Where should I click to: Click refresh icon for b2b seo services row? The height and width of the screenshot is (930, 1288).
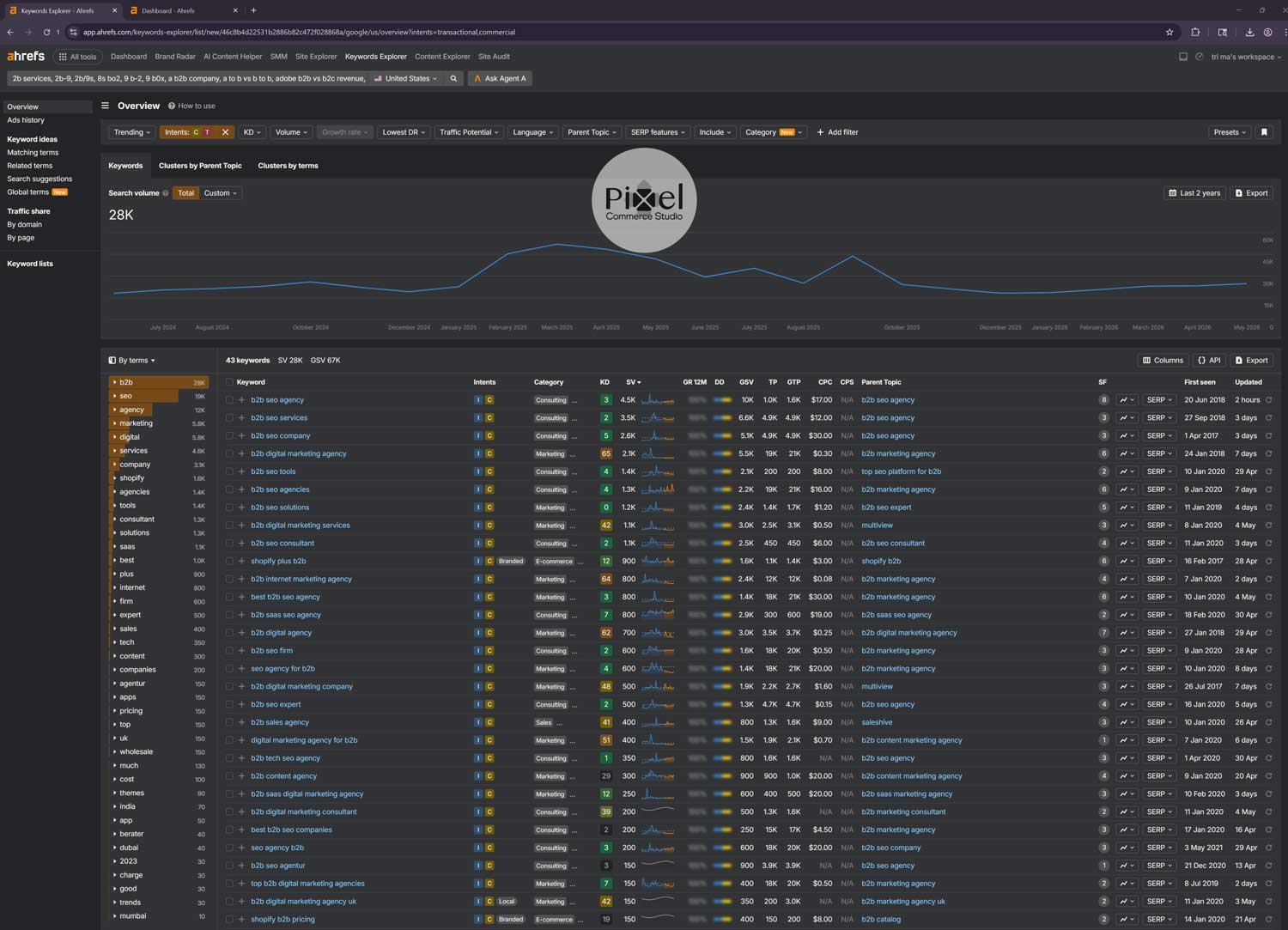pyautogui.click(x=1268, y=418)
